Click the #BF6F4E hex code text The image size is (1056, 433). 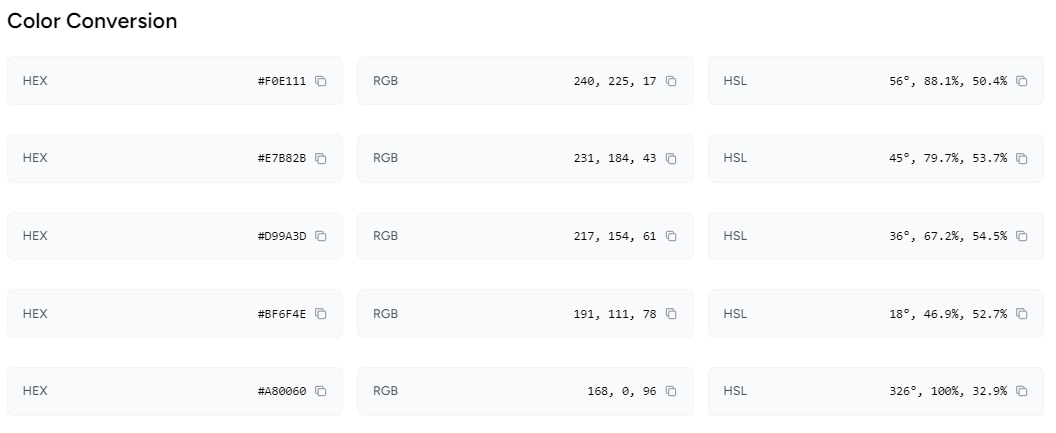click(282, 314)
